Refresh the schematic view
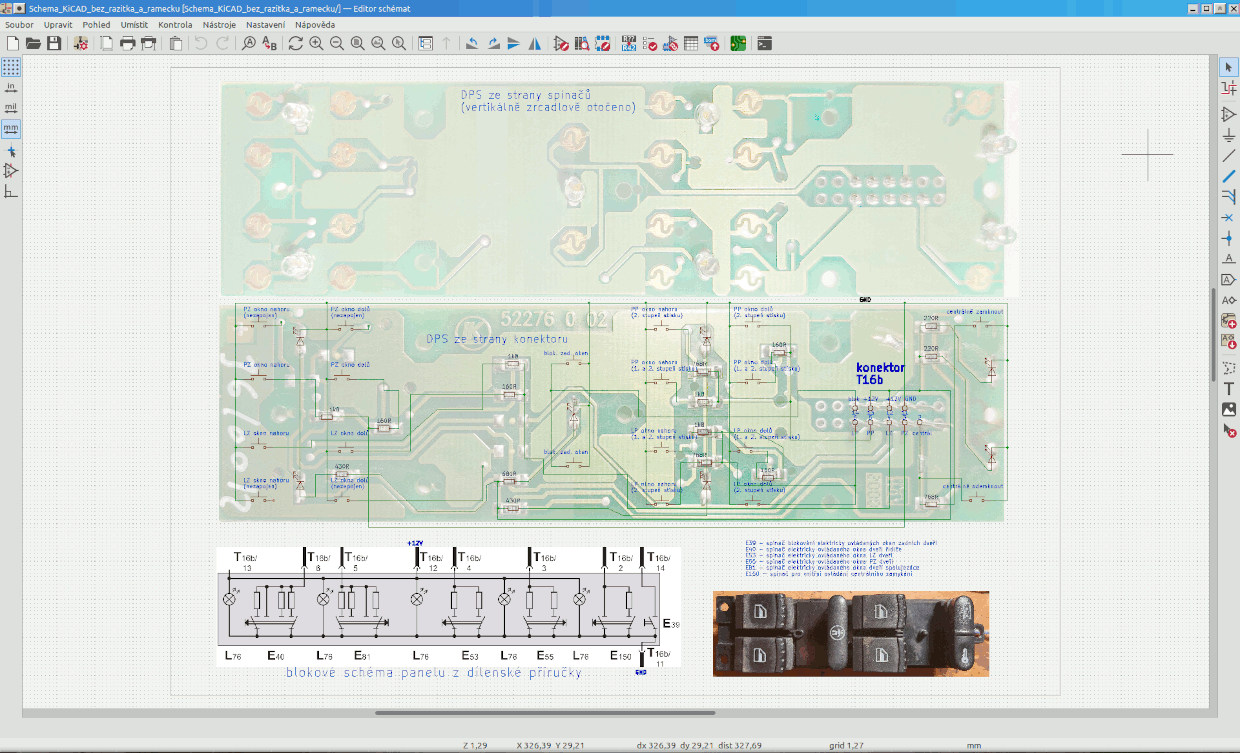 tap(295, 44)
